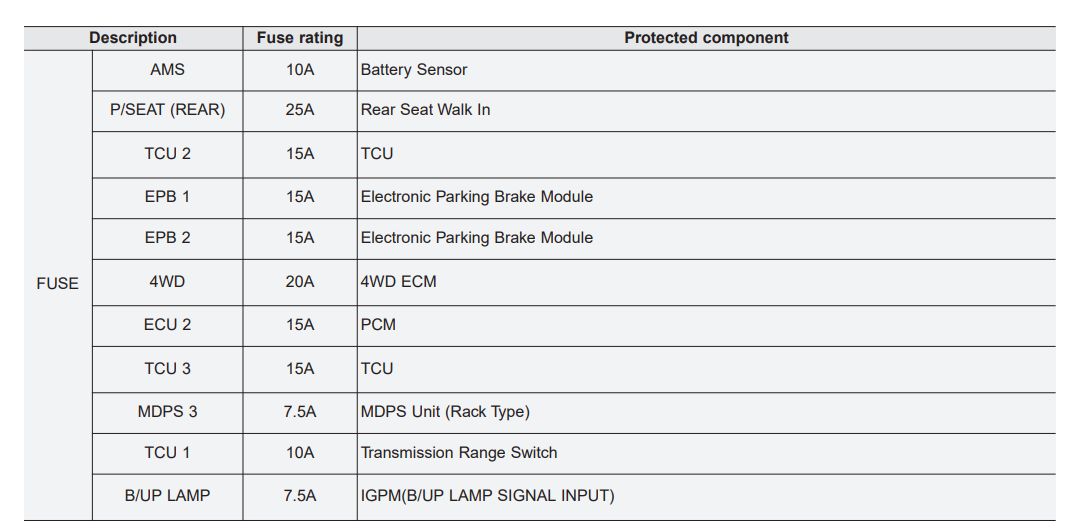Click the ECU 2 description cell
1072x531 pixels.
coord(167,325)
